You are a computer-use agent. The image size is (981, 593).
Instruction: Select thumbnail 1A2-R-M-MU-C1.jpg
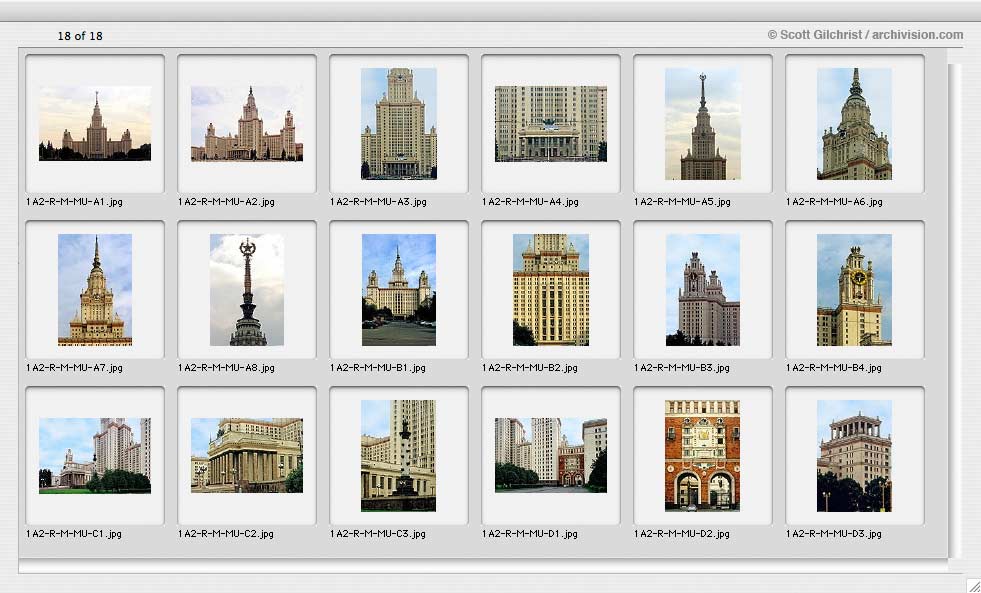click(95, 455)
